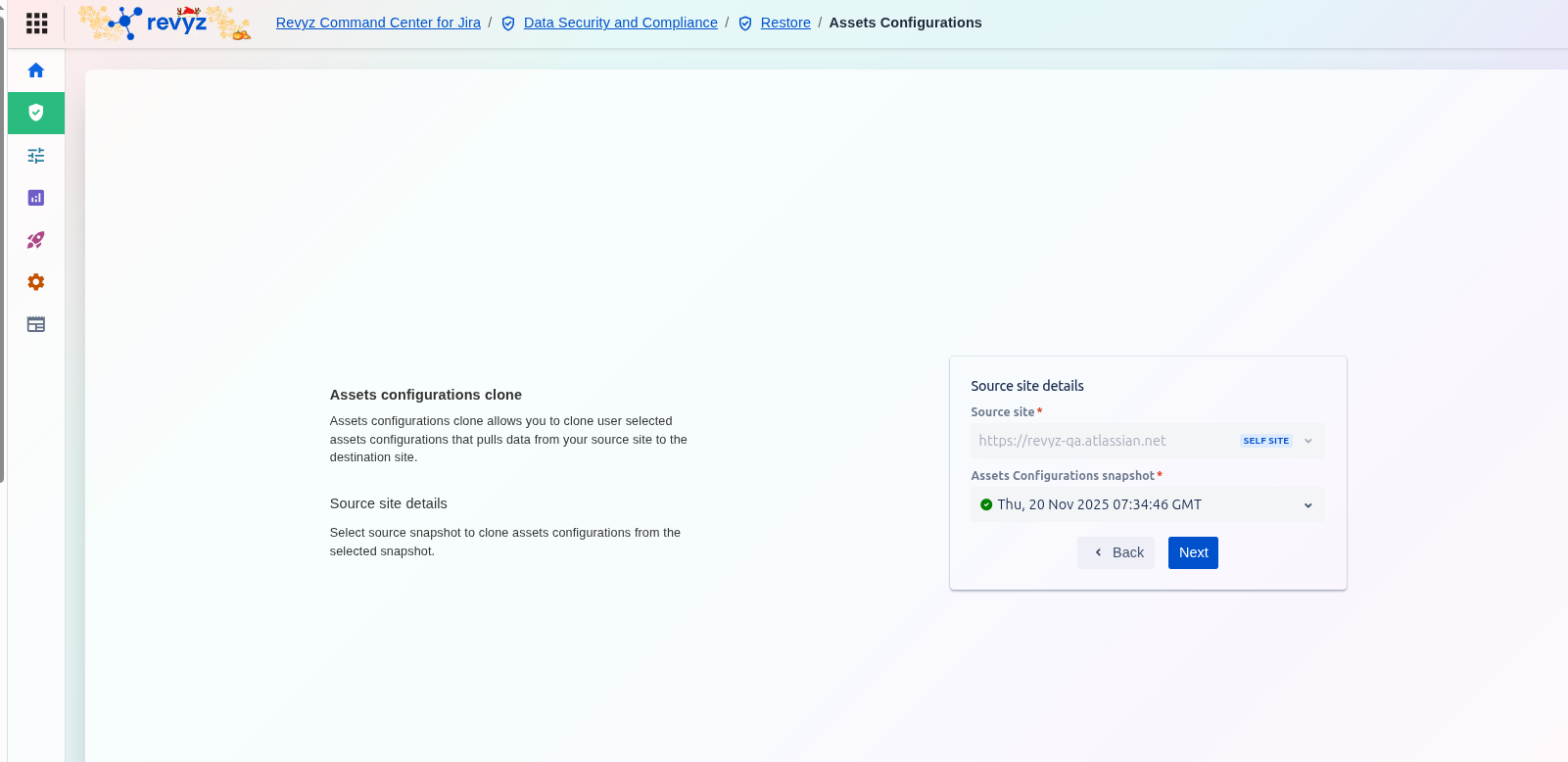1568x762 pixels.
Task: Open the app switcher grid icon
Action: click(x=36, y=23)
